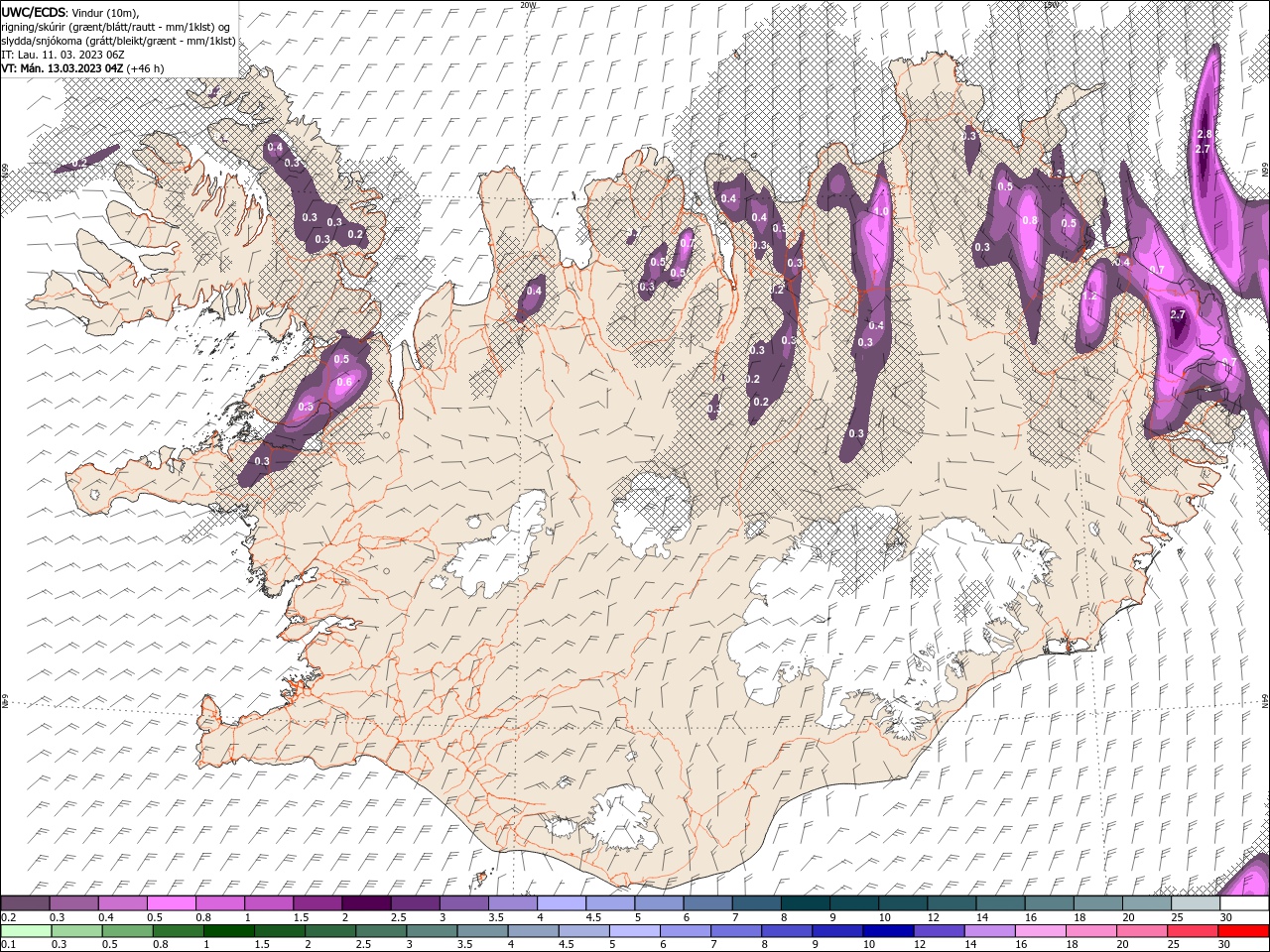Click the '0.1' label in the lower legend row

coord(9,945)
